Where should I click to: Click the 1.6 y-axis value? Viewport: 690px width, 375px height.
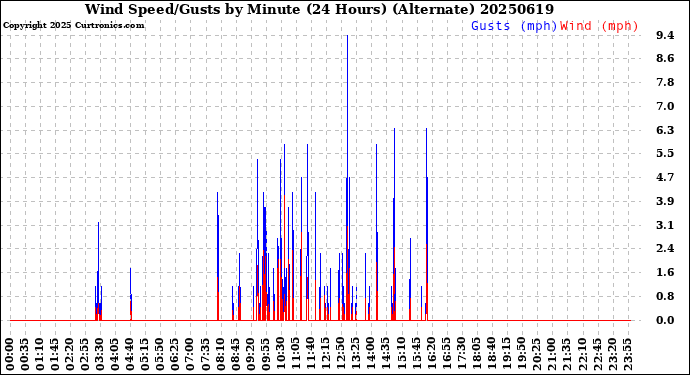click(x=665, y=272)
